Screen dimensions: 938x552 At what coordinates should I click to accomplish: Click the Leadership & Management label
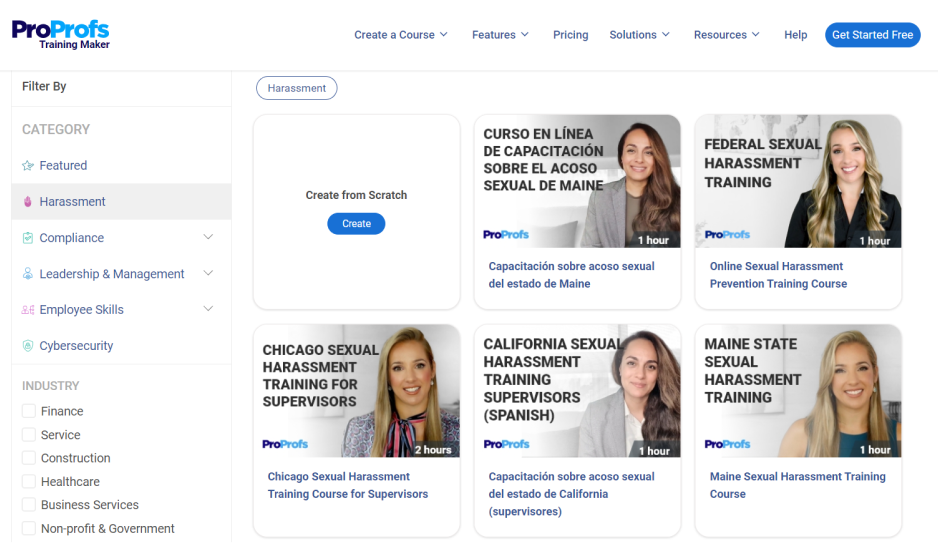112,274
